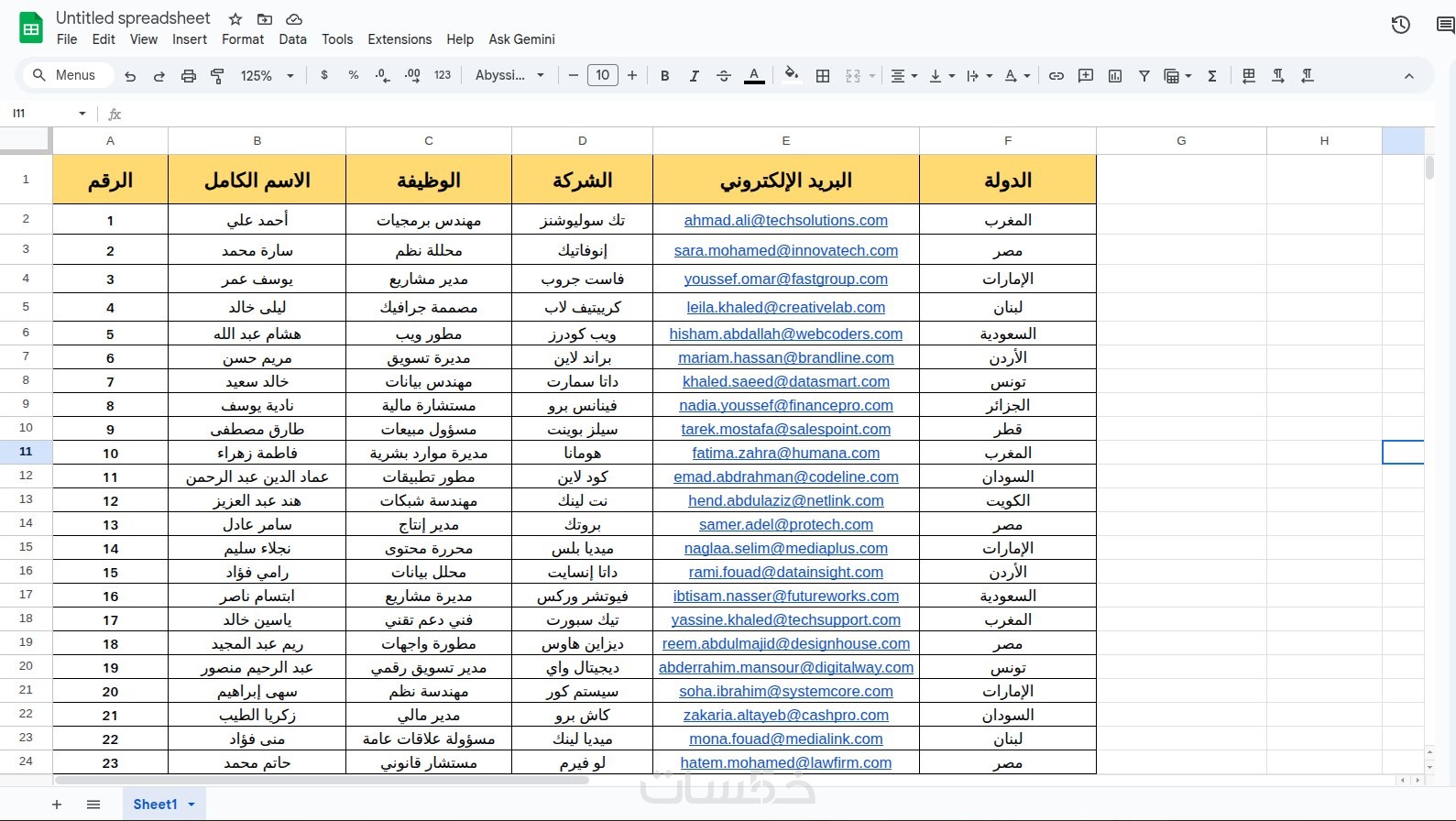Open the zoom 125% dropdown
The image size is (1456, 821).
[x=267, y=76]
